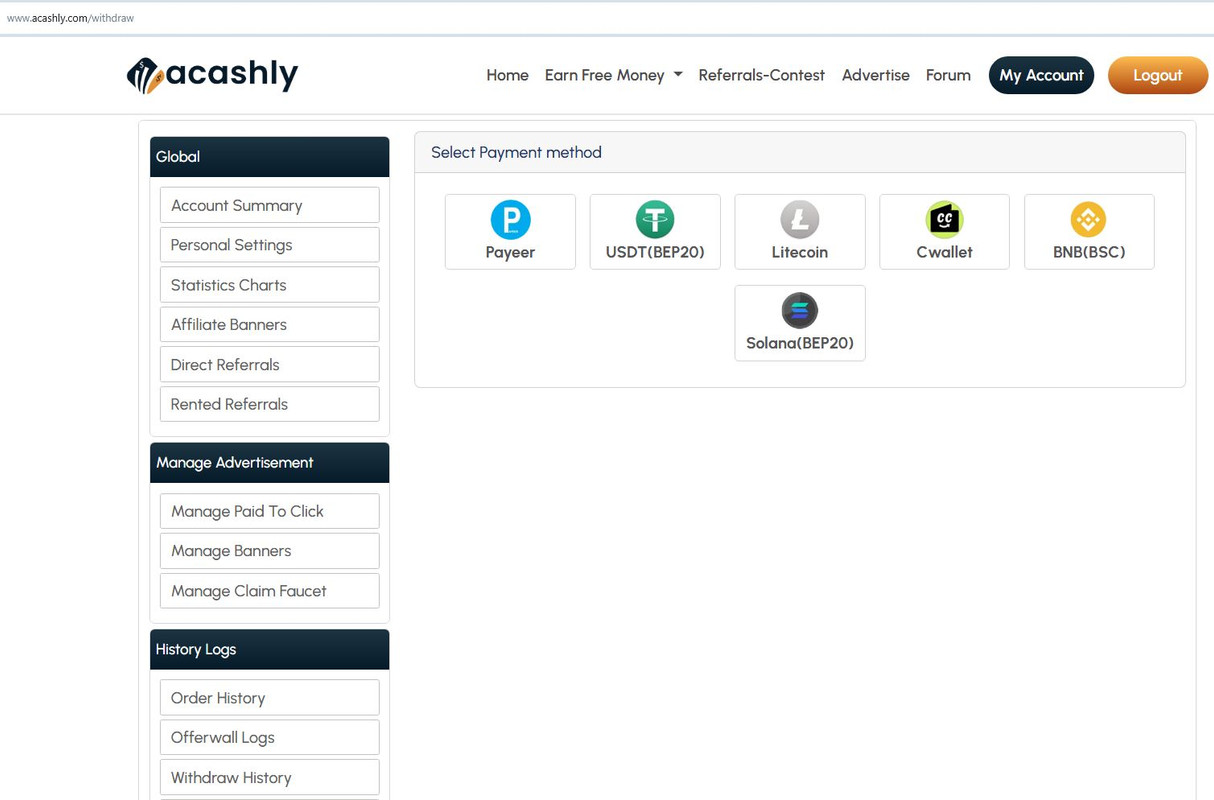
Task: View Offerwall Logs
Action: [270, 737]
